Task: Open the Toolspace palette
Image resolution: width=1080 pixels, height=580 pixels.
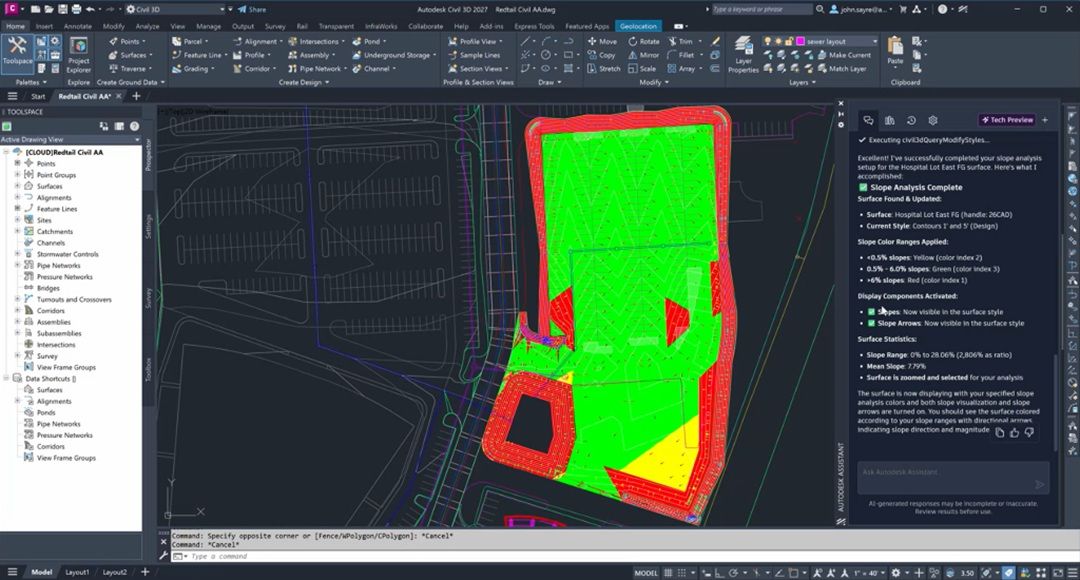Action: [x=17, y=52]
